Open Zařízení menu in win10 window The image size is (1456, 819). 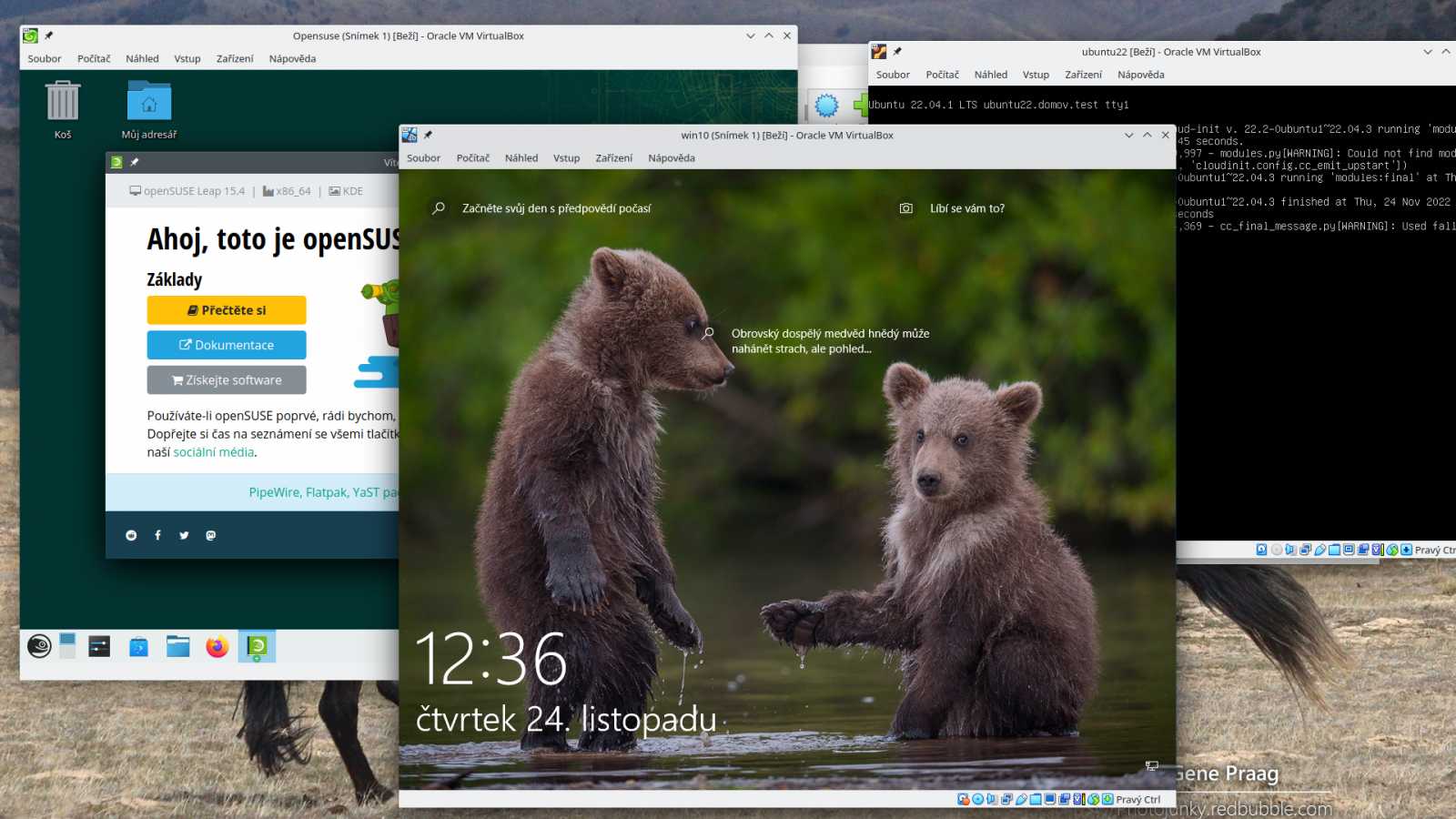pos(613,158)
